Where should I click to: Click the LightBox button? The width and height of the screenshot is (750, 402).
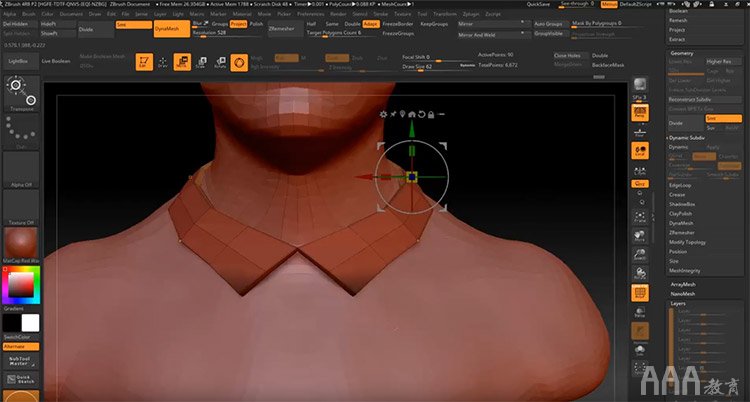(x=19, y=61)
